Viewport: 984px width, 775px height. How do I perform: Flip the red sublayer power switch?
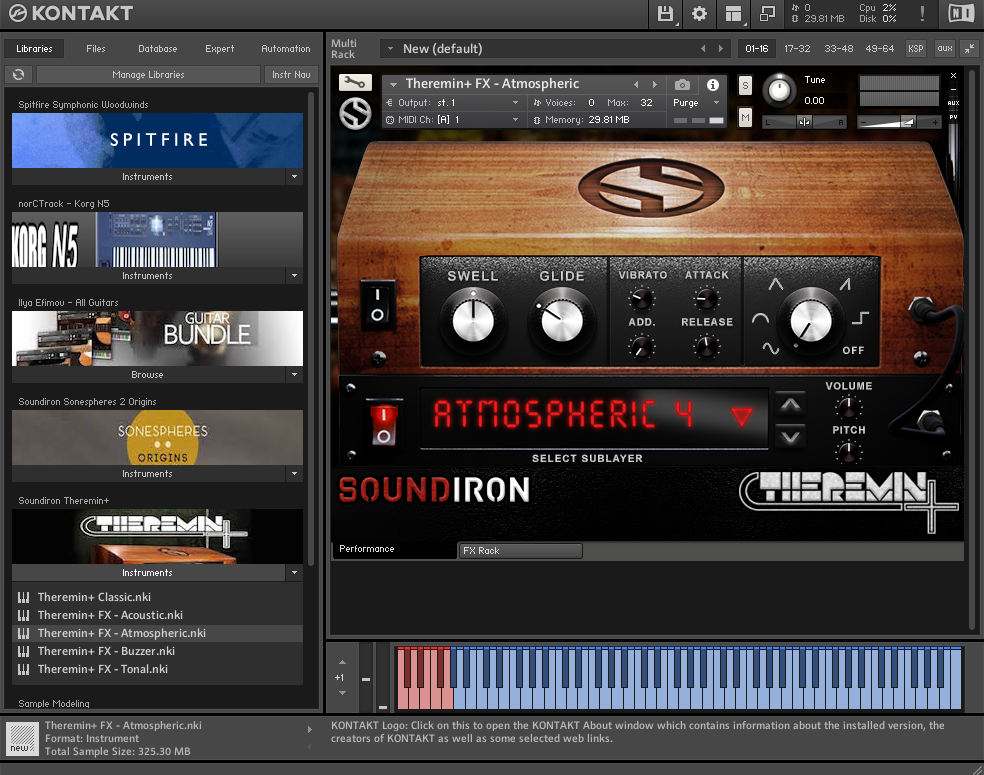[x=383, y=424]
